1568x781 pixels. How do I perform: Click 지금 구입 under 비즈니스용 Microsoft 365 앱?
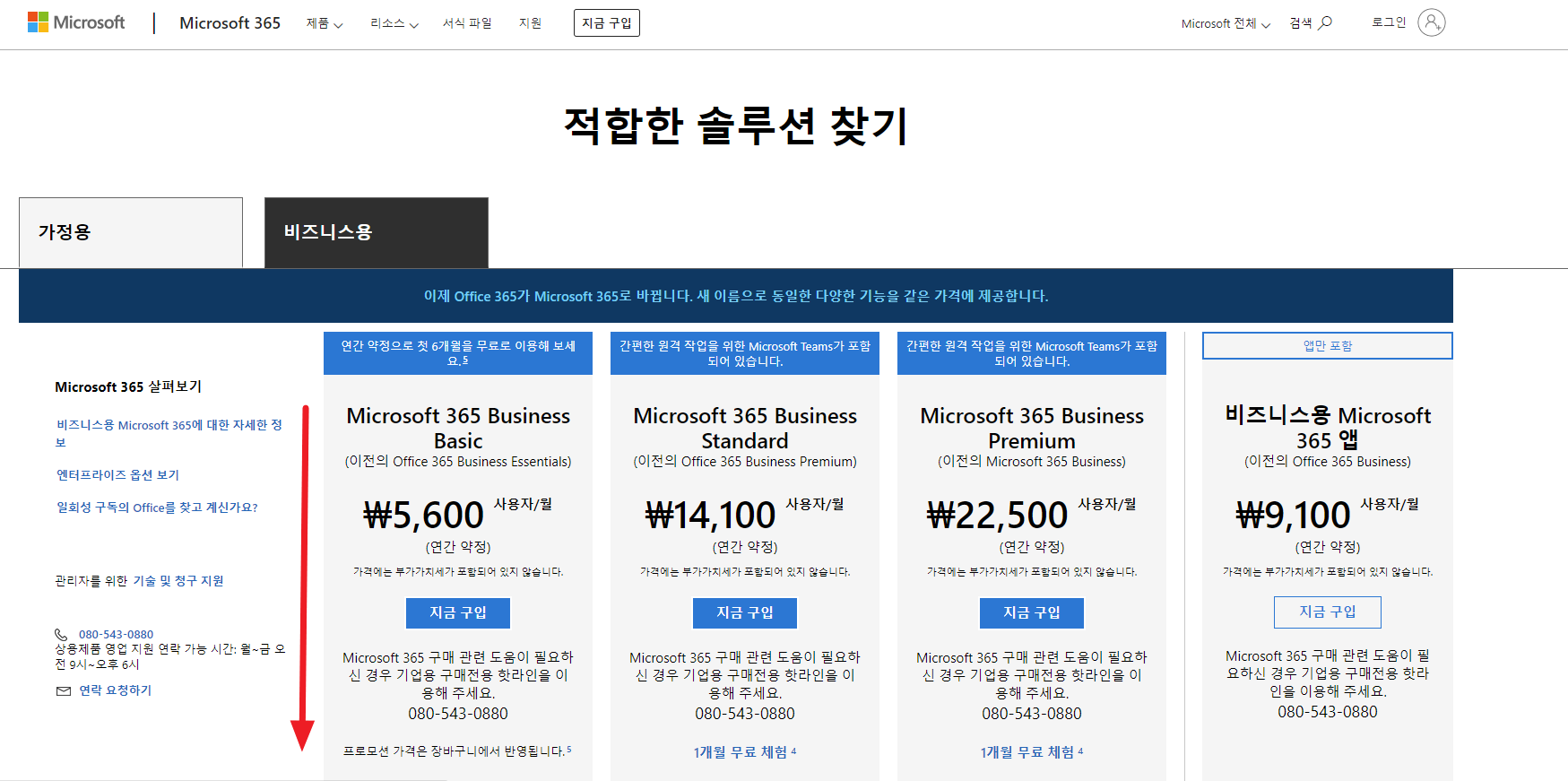click(x=1328, y=612)
